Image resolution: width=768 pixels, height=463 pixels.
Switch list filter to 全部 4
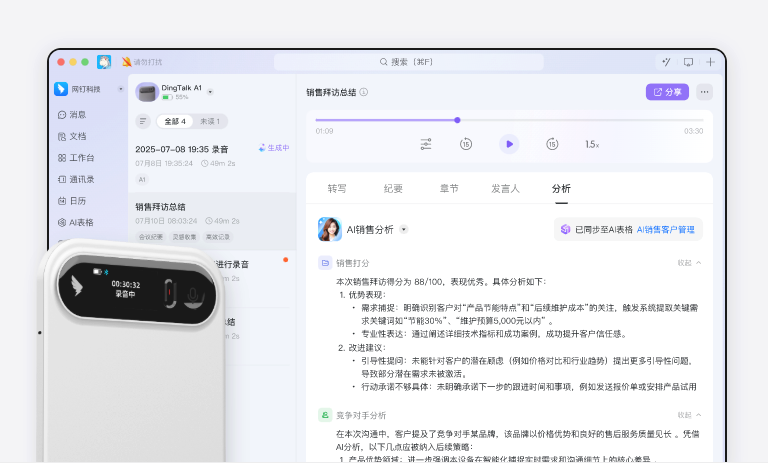coord(175,121)
